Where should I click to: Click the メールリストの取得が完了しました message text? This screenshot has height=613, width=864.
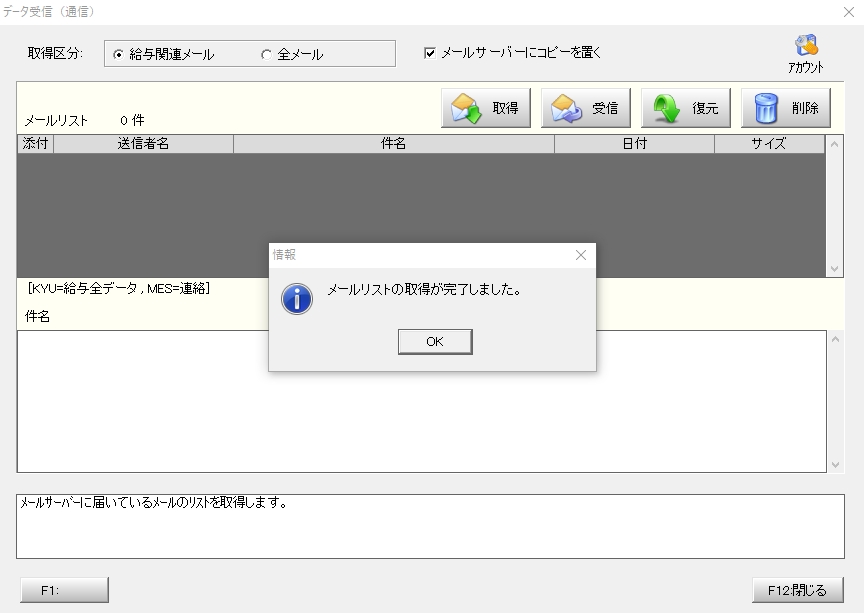pyautogui.click(x=424, y=289)
